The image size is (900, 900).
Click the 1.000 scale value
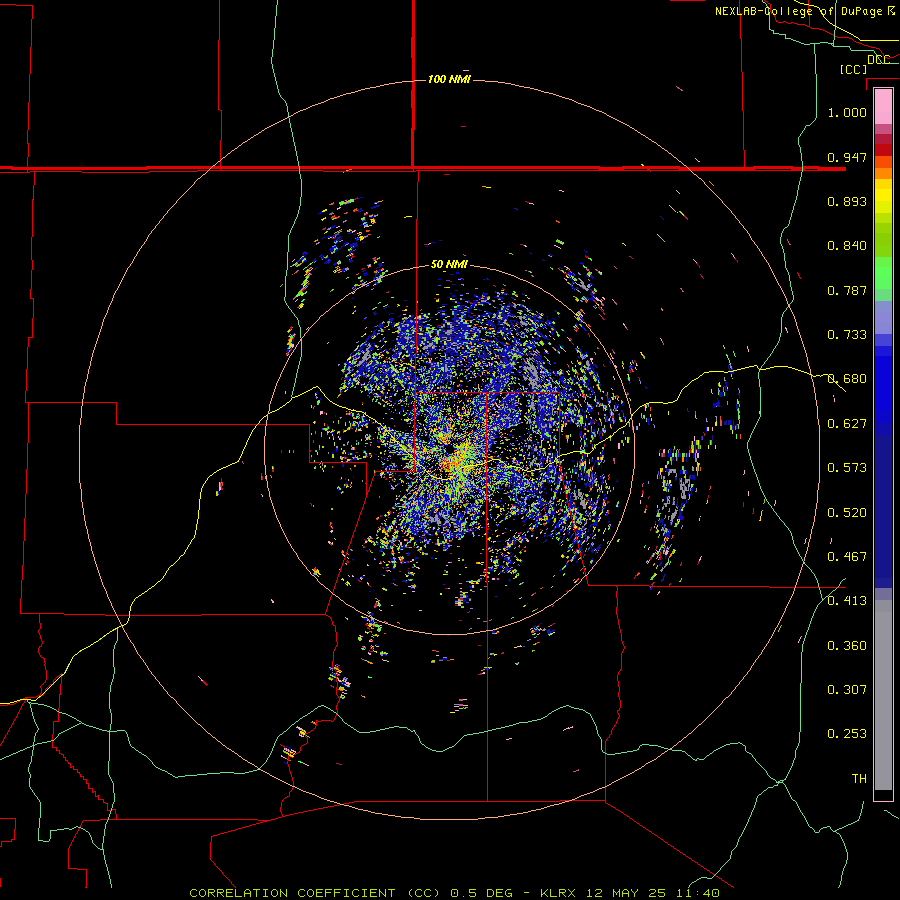click(x=847, y=112)
